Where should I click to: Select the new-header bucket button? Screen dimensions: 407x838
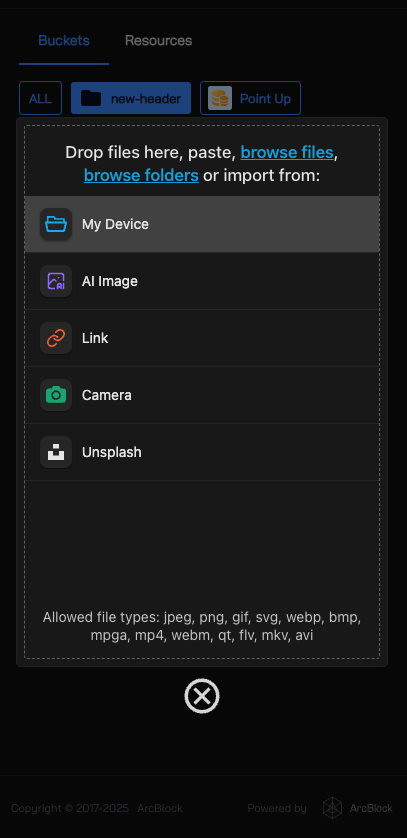(x=131, y=98)
